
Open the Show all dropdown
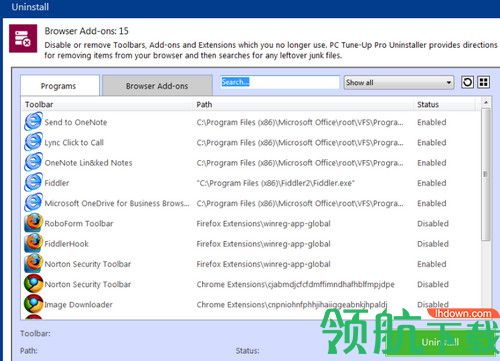(399, 82)
